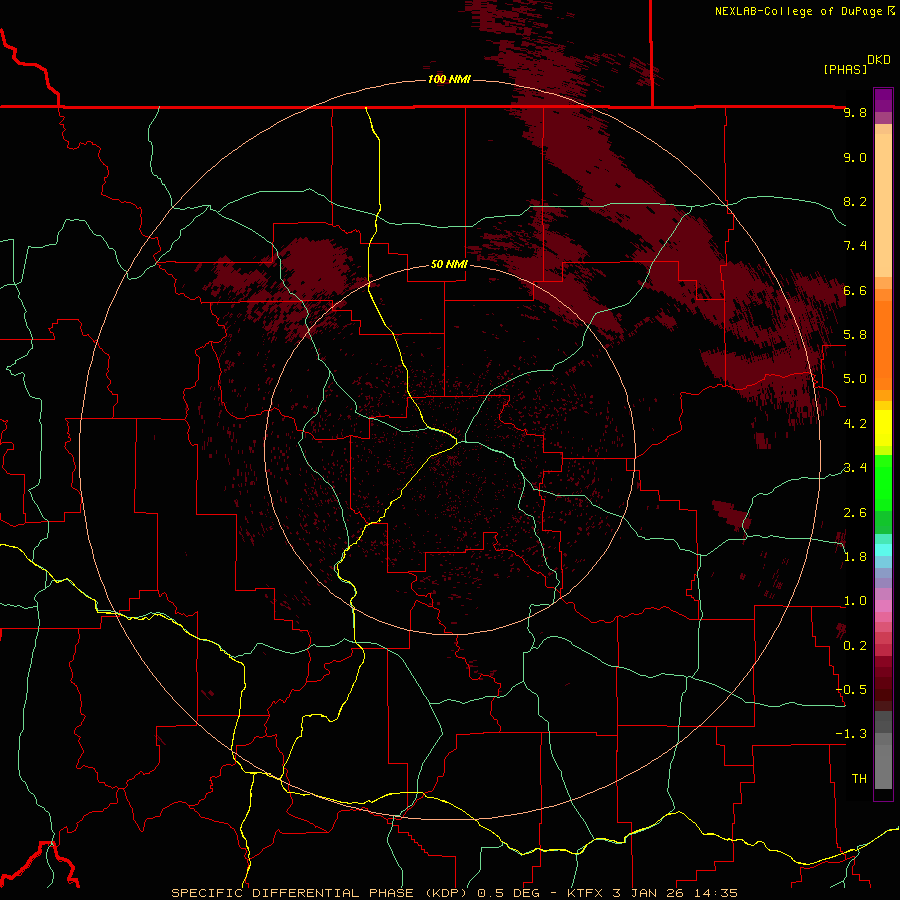Click the [PHAS] units label
The height and width of the screenshot is (900, 900).
pyautogui.click(x=845, y=69)
